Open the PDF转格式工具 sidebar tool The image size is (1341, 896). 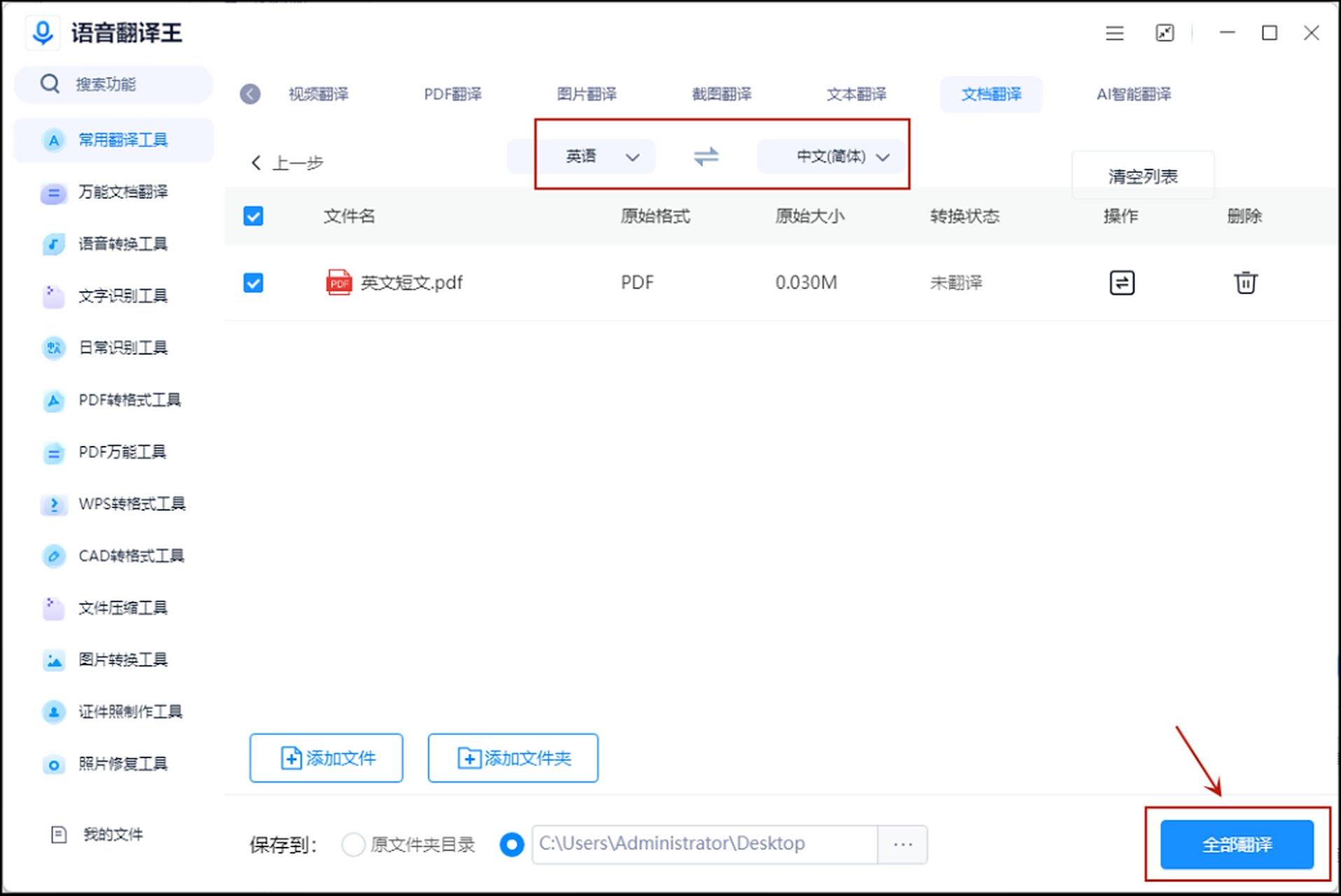click(x=129, y=400)
